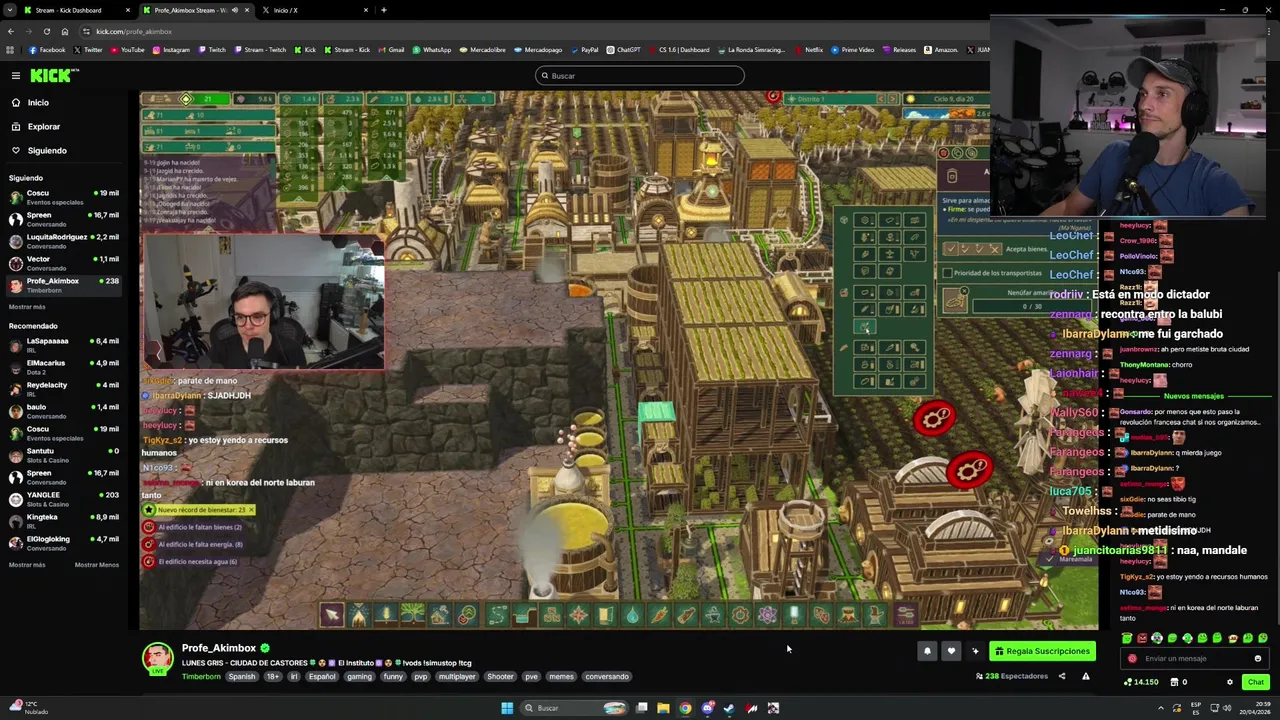Collapse recommended list with Mostrar Menos
Screen dimensions: 1280x720
tap(97, 565)
